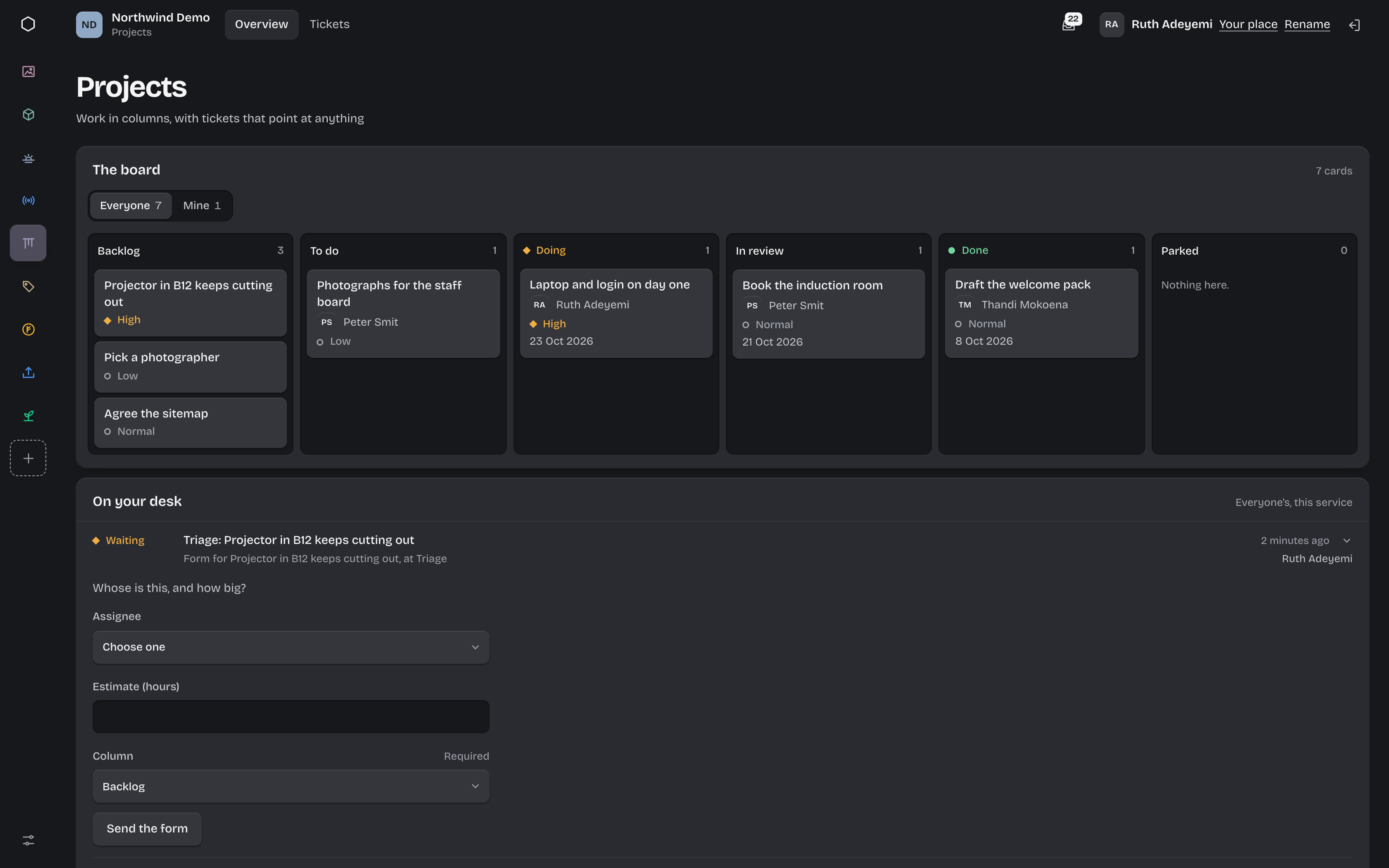Open the broadcast signal sidebar icon
Viewport: 1389px width, 868px height.
pyautogui.click(x=28, y=200)
